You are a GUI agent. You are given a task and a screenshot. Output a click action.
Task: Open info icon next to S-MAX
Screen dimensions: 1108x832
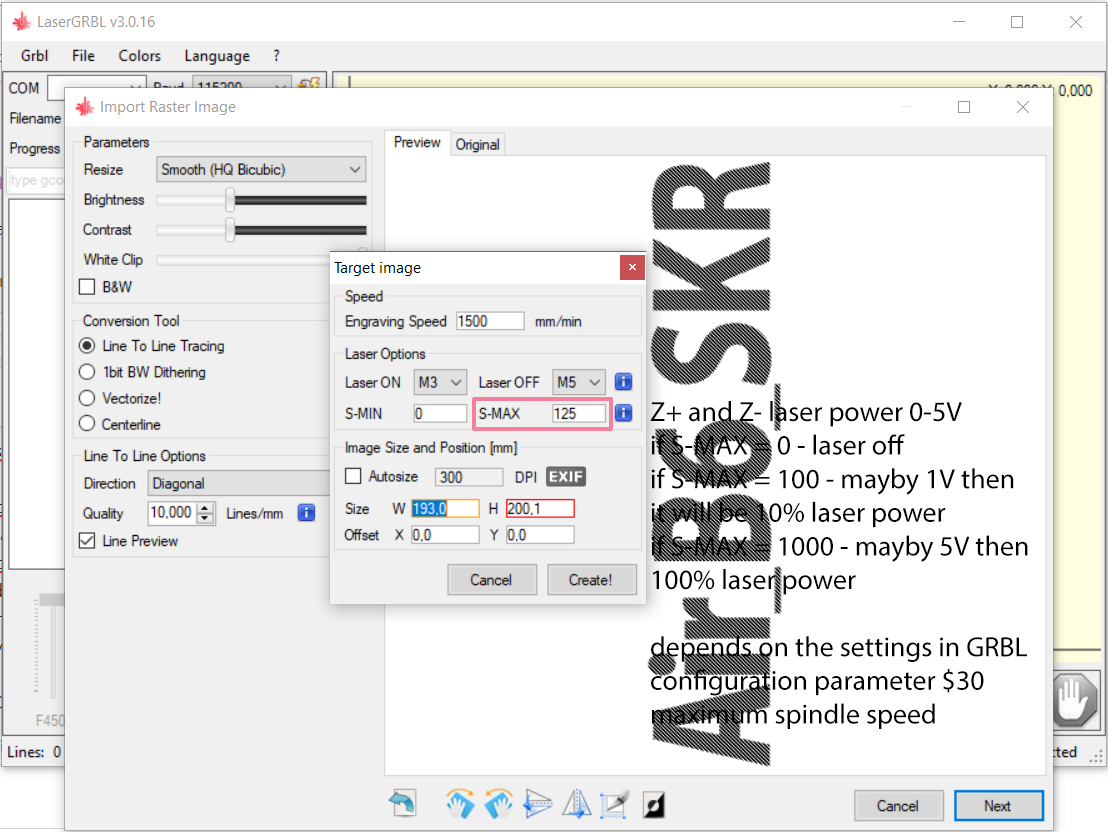point(623,413)
